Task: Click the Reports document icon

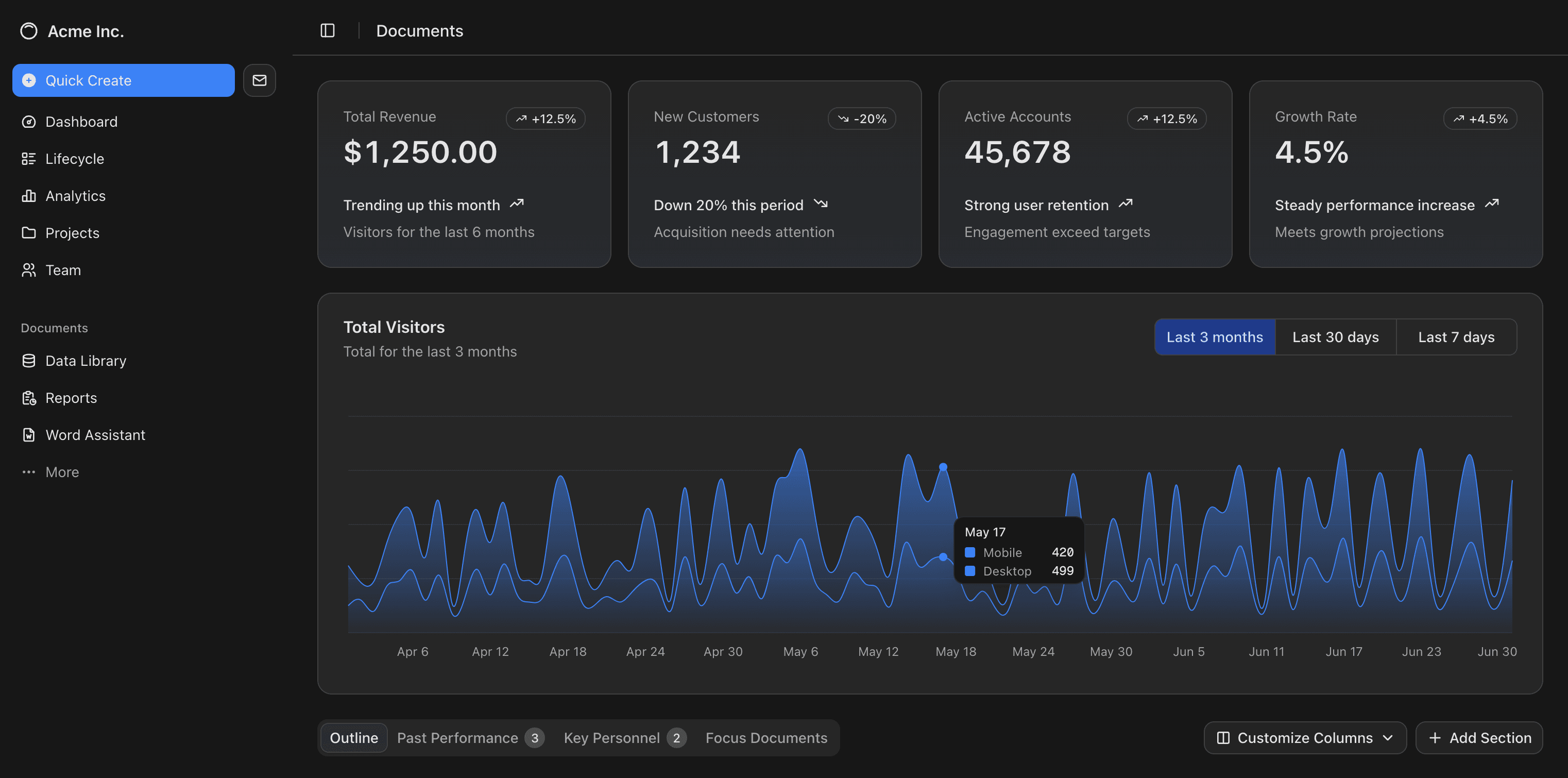Action: point(29,398)
